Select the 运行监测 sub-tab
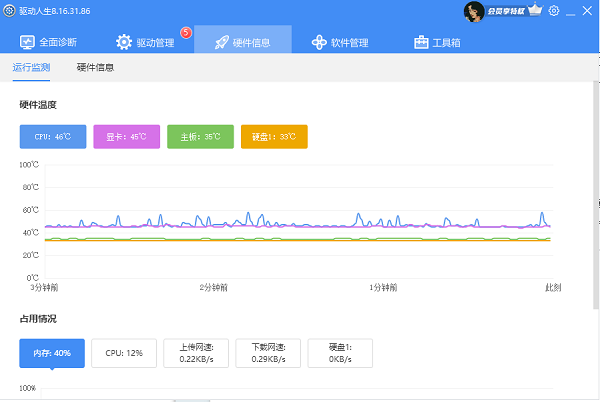 tap(30, 68)
